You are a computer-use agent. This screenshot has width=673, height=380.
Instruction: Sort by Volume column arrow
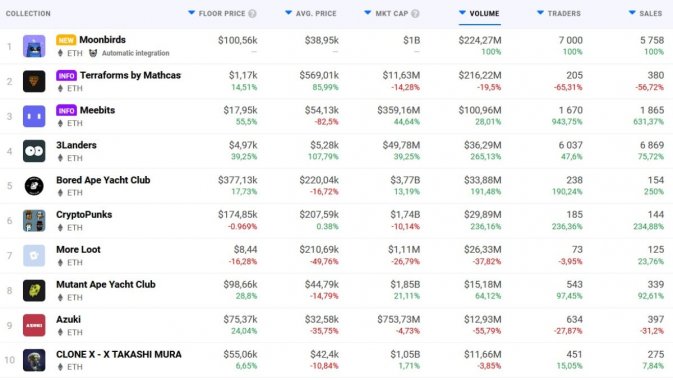click(462, 13)
